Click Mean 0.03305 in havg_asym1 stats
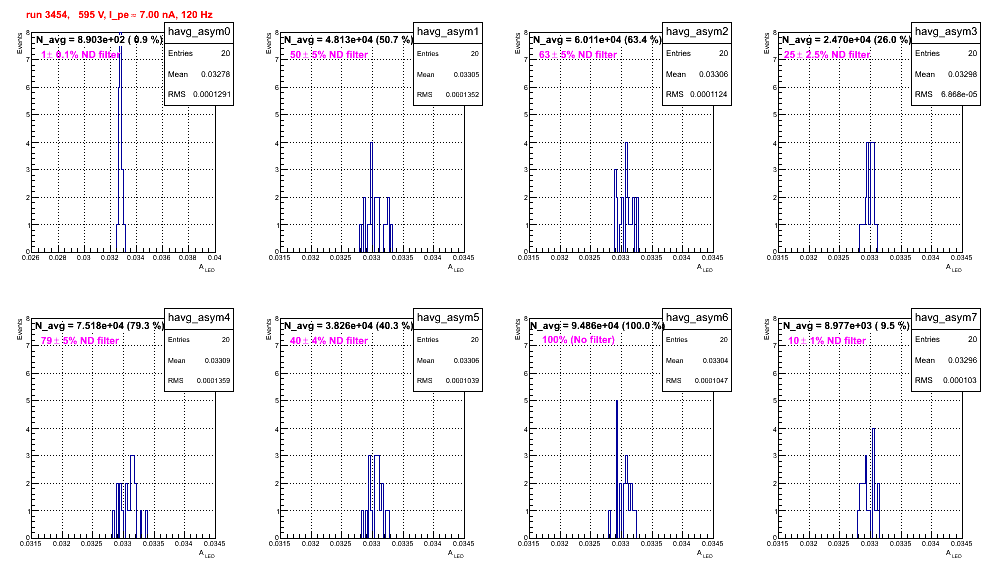This screenshot has width=996, height=572. pyautogui.click(x=448, y=74)
